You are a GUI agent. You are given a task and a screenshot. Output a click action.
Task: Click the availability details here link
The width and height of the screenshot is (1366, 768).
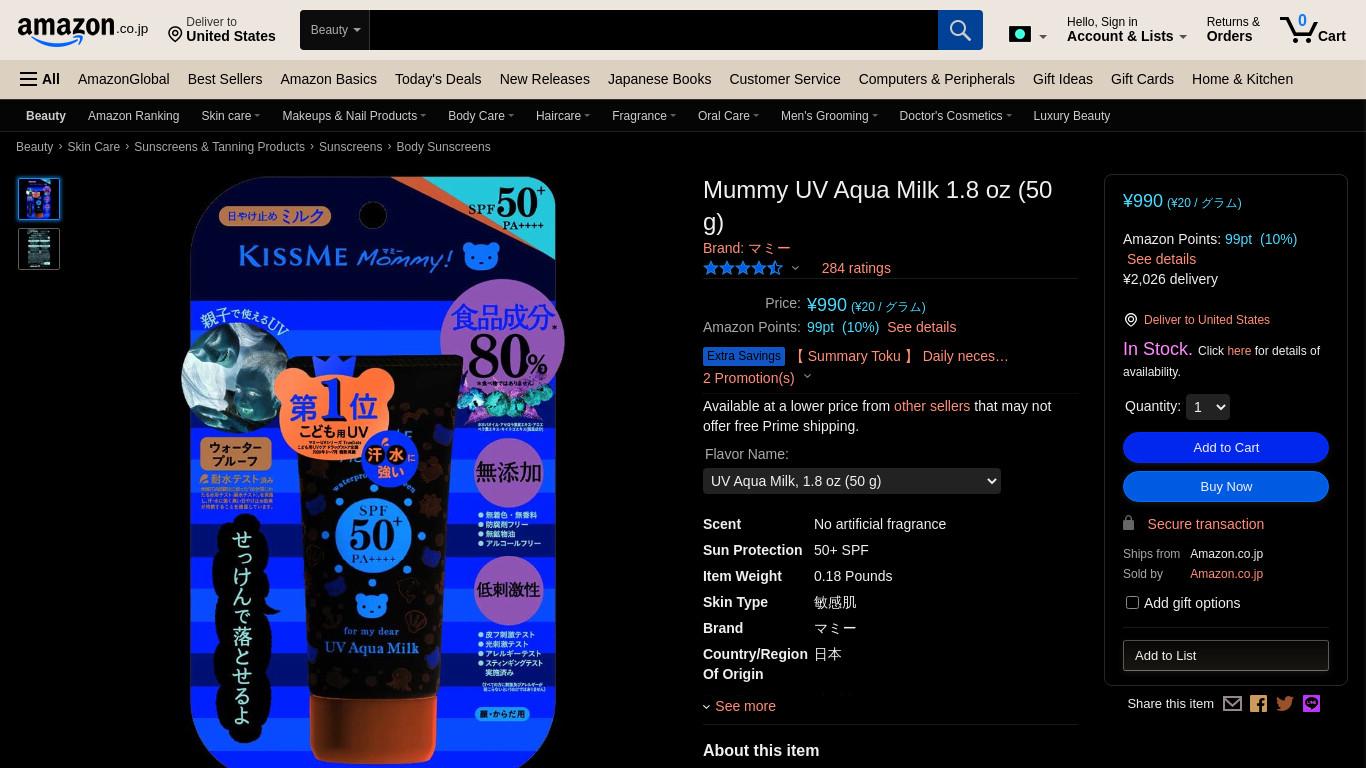tap(1239, 351)
